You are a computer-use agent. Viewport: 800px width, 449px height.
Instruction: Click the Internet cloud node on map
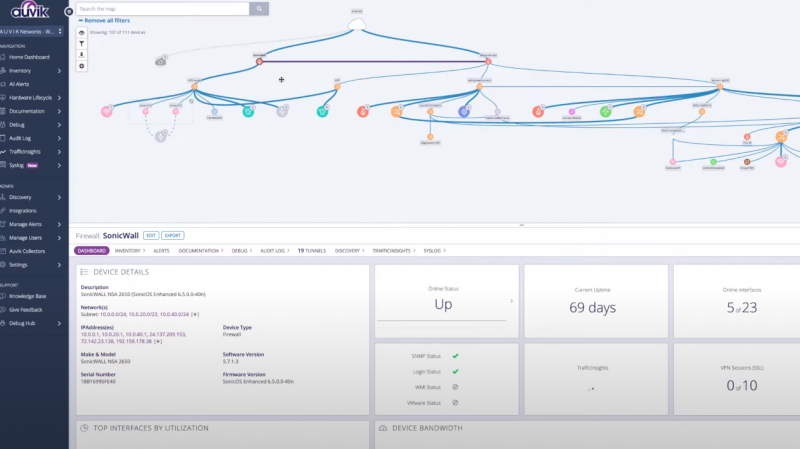(x=359, y=24)
